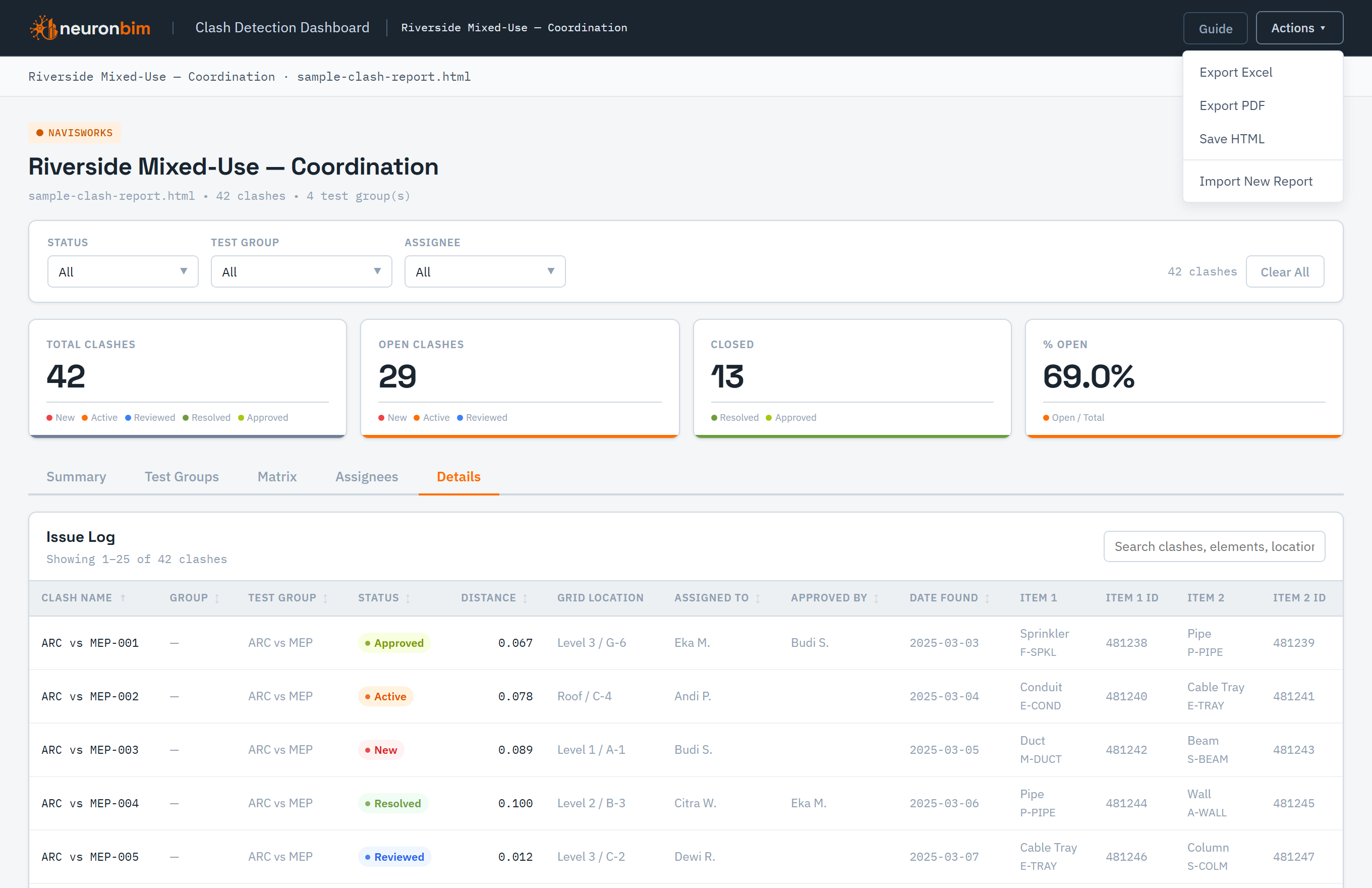Switch to the Matrix tab
Screen dimensions: 1372x888
point(277,476)
